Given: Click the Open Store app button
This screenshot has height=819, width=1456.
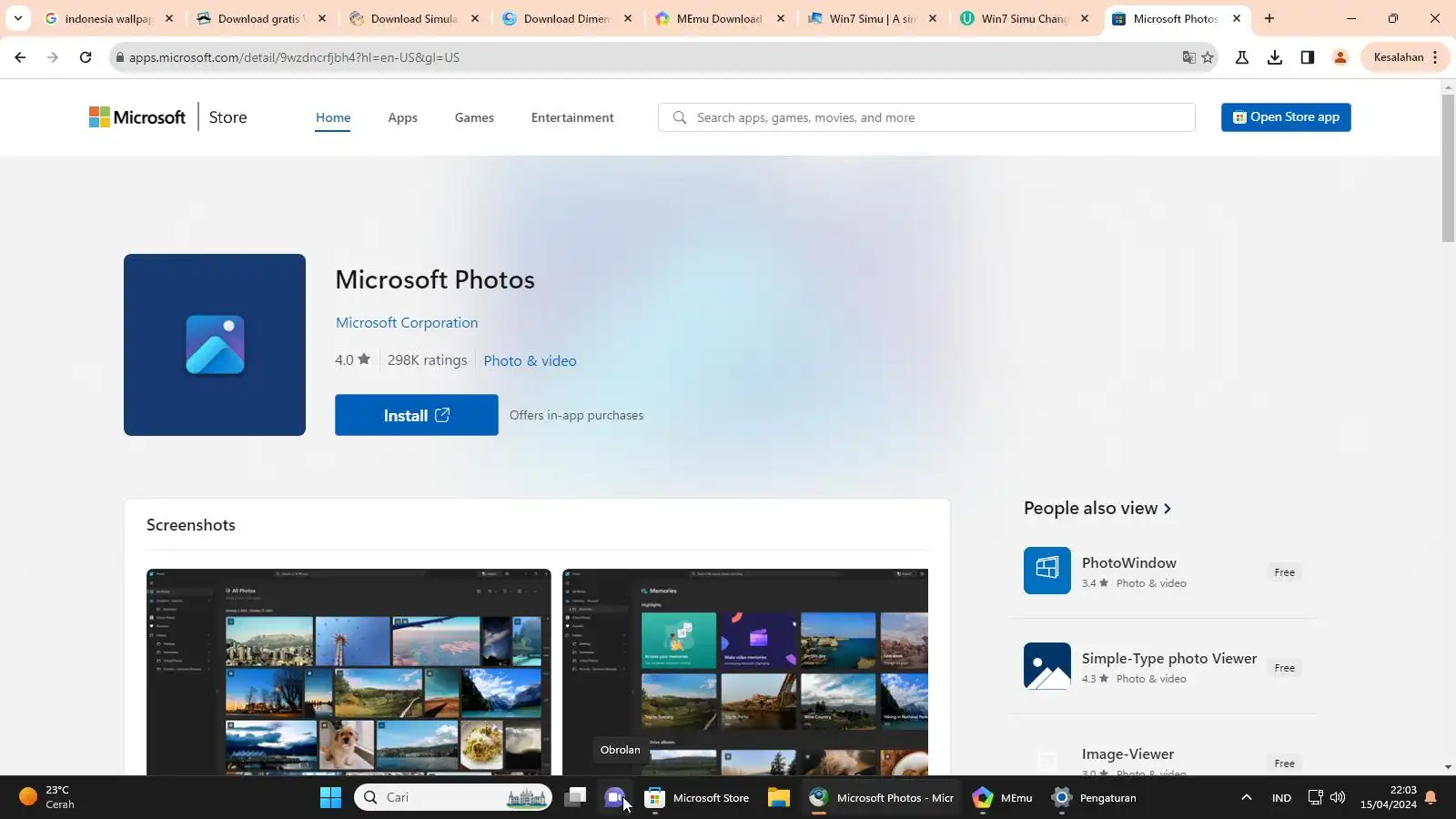Looking at the screenshot, I should [x=1286, y=116].
